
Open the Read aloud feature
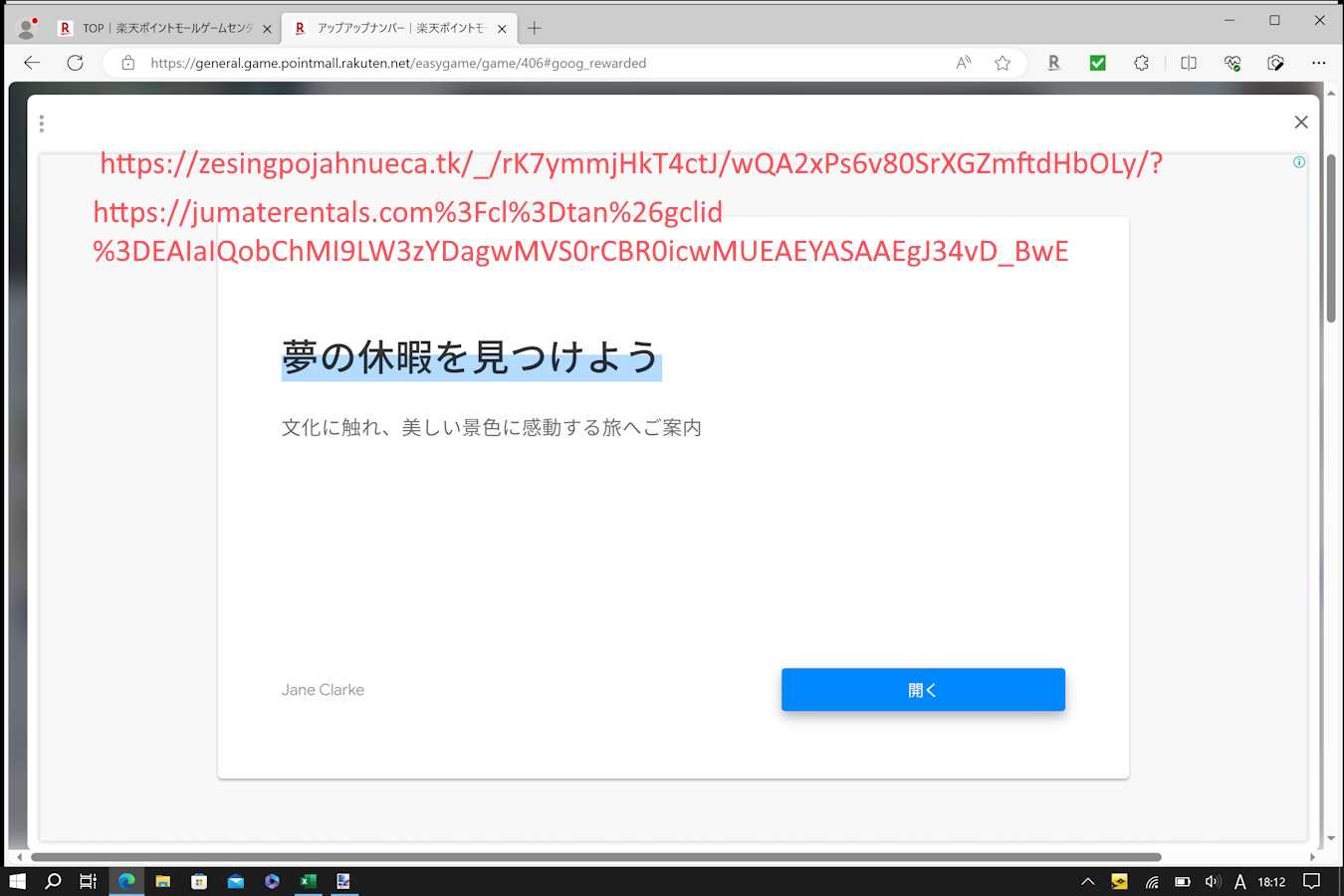(963, 63)
